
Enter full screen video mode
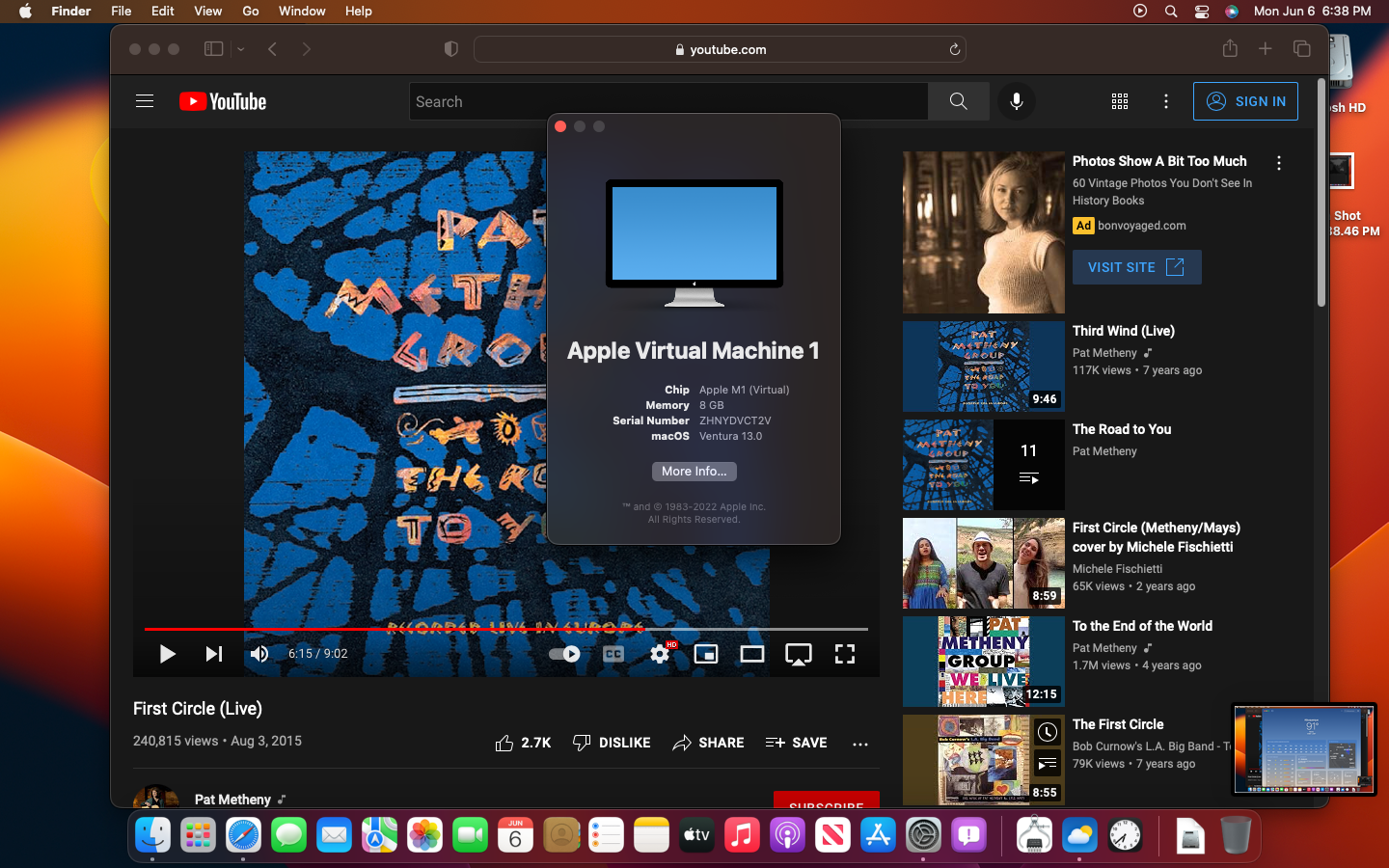pos(845,654)
